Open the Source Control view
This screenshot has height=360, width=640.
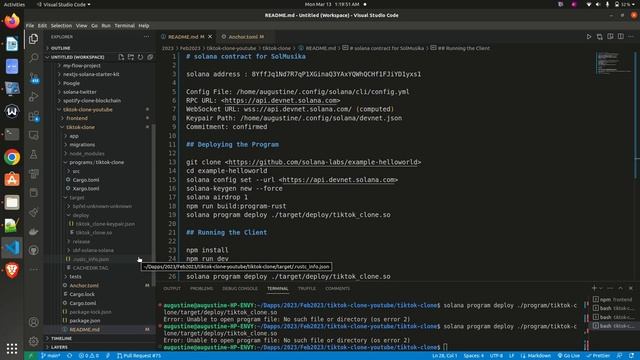33,77
